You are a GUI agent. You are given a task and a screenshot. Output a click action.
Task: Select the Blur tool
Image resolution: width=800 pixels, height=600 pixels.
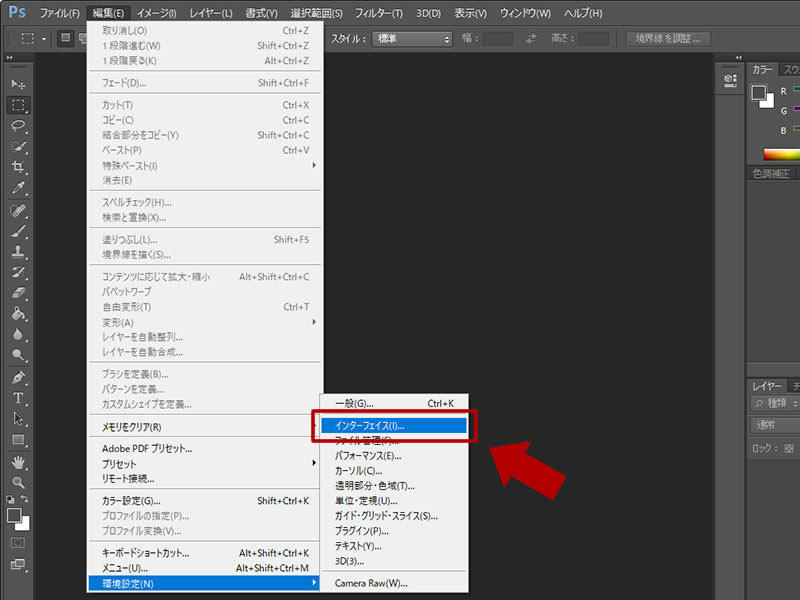click(x=18, y=335)
